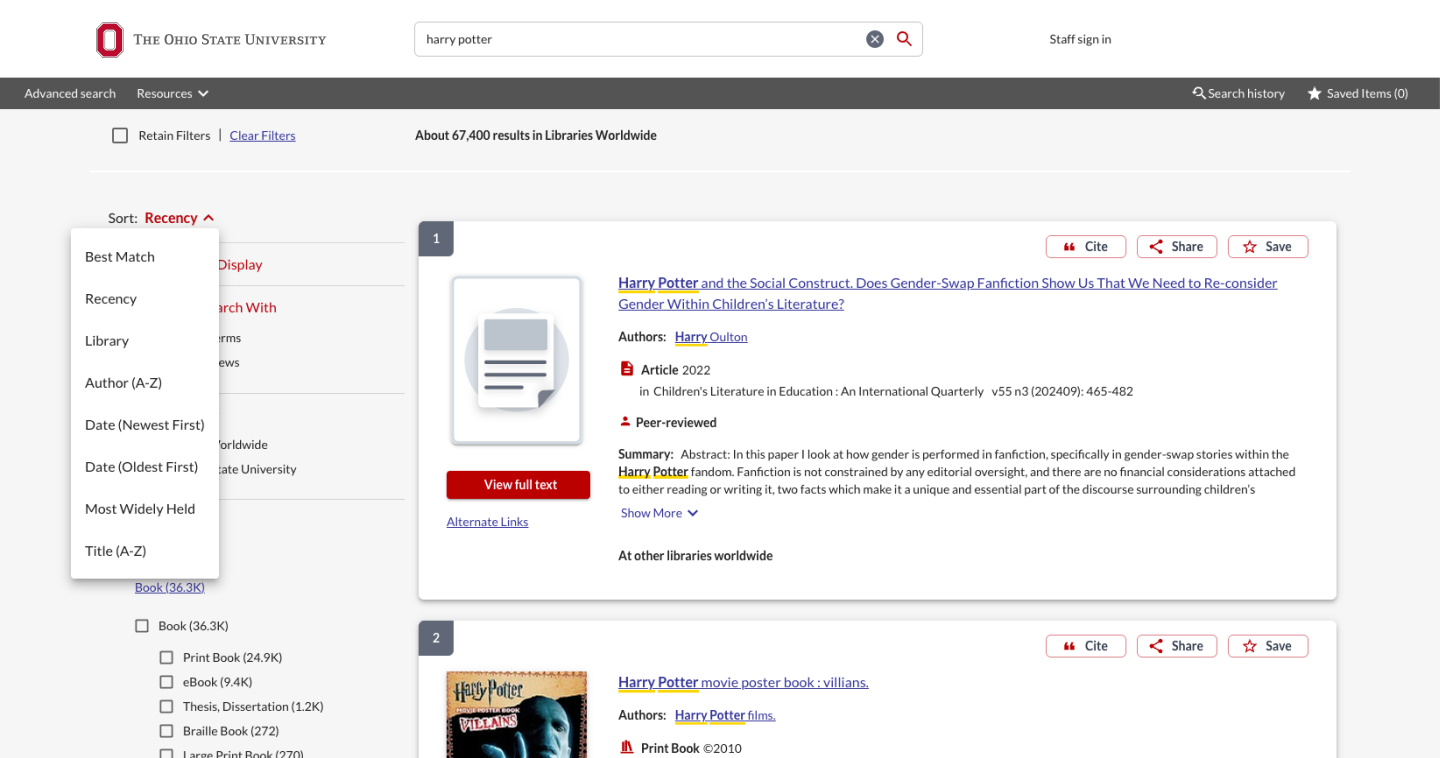Cite result 1
This screenshot has width=1440, height=758.
[x=1086, y=246]
